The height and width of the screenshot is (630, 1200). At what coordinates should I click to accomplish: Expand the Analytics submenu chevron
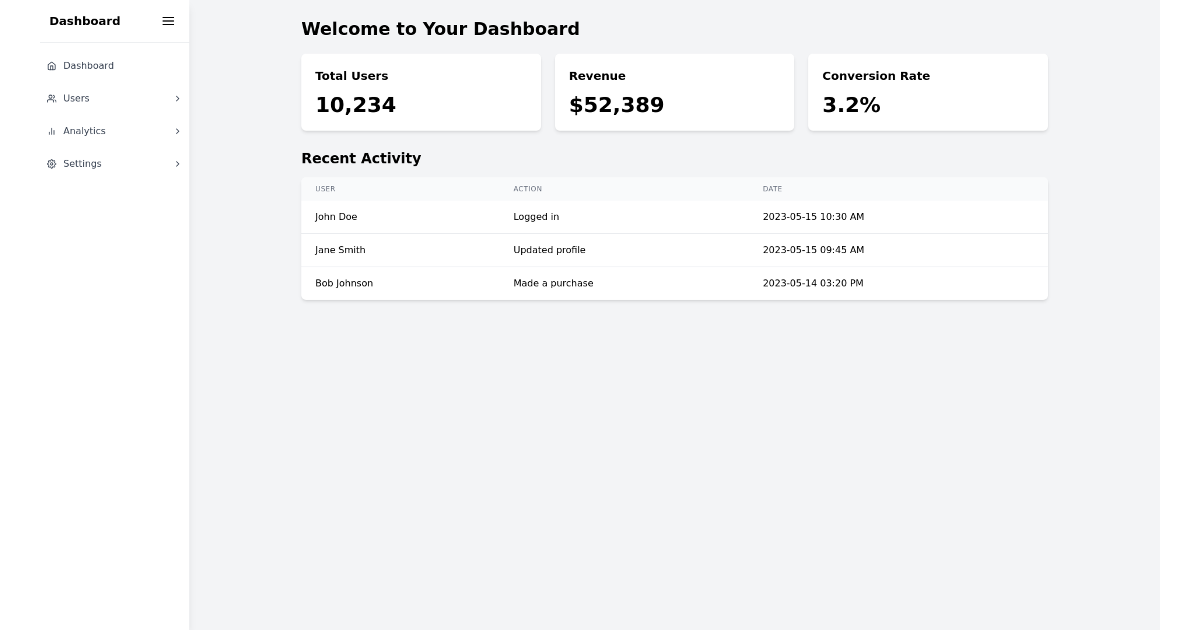click(177, 131)
